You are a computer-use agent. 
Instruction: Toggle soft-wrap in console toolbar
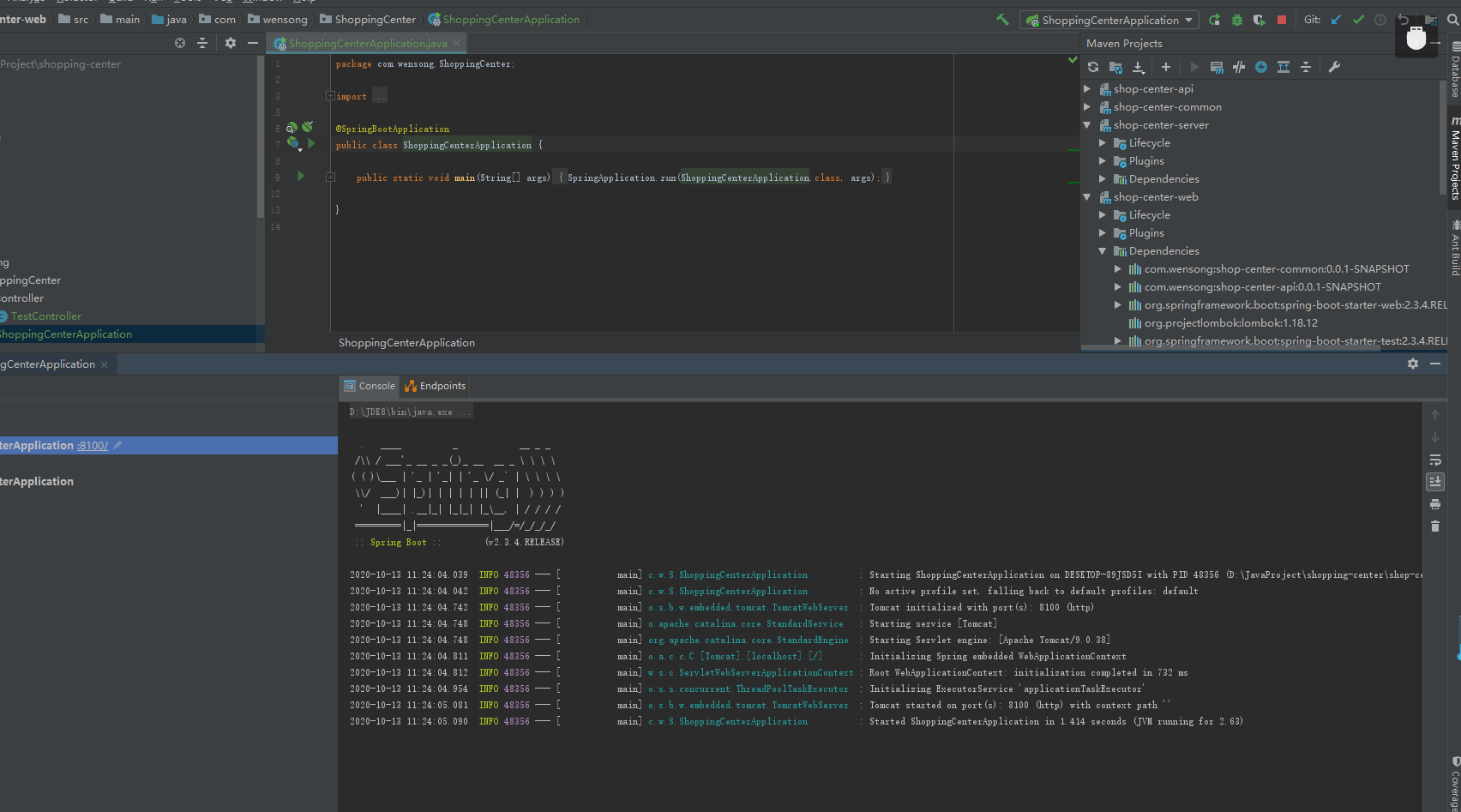click(x=1435, y=460)
